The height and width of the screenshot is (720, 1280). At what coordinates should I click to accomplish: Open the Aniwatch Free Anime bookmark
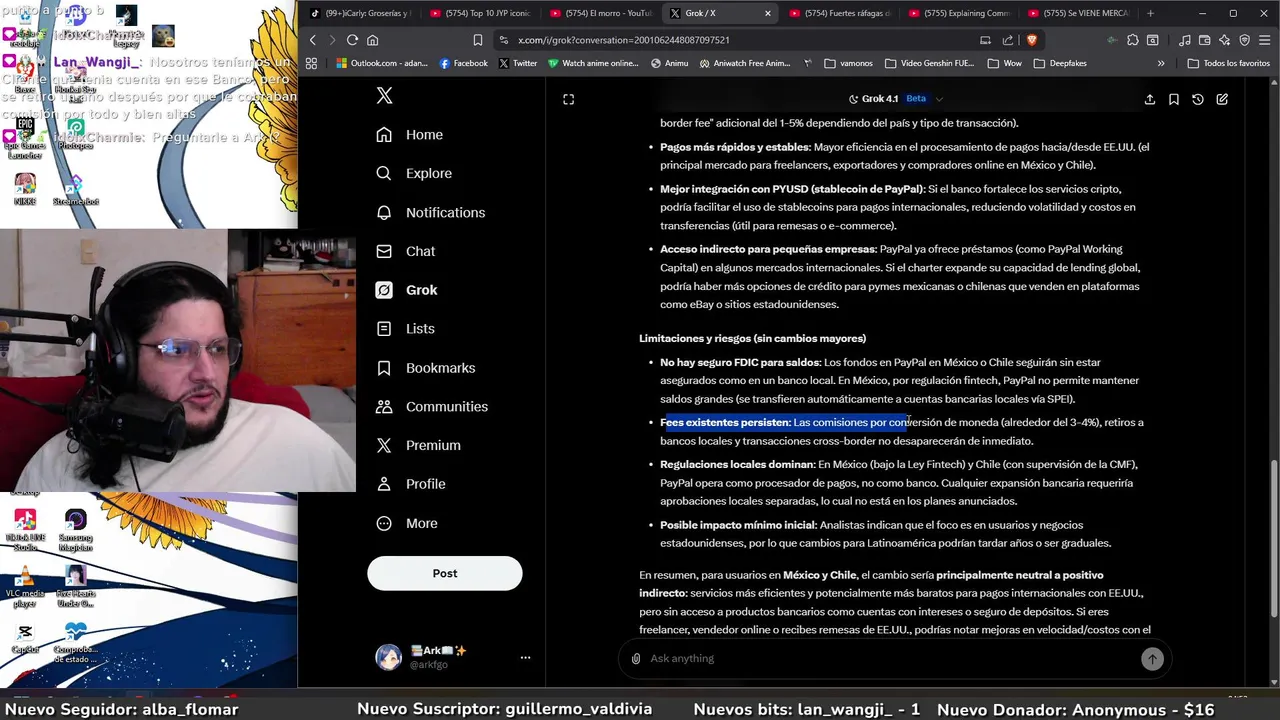[745, 63]
